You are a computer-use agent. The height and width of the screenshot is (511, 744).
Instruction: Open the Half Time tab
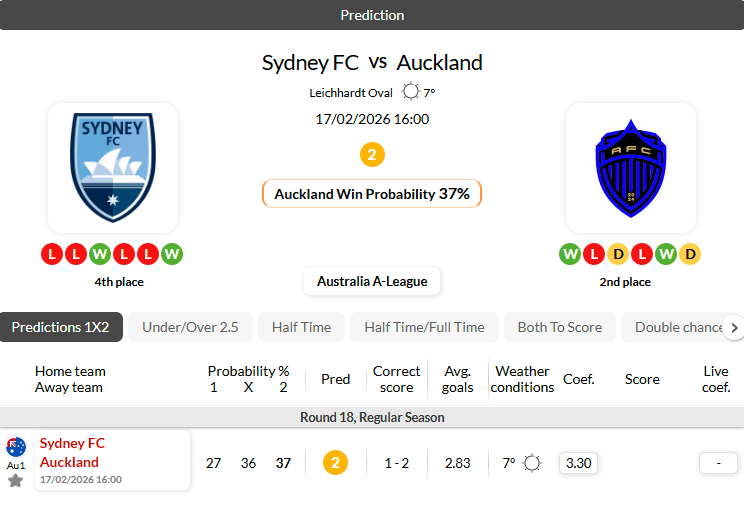click(301, 327)
